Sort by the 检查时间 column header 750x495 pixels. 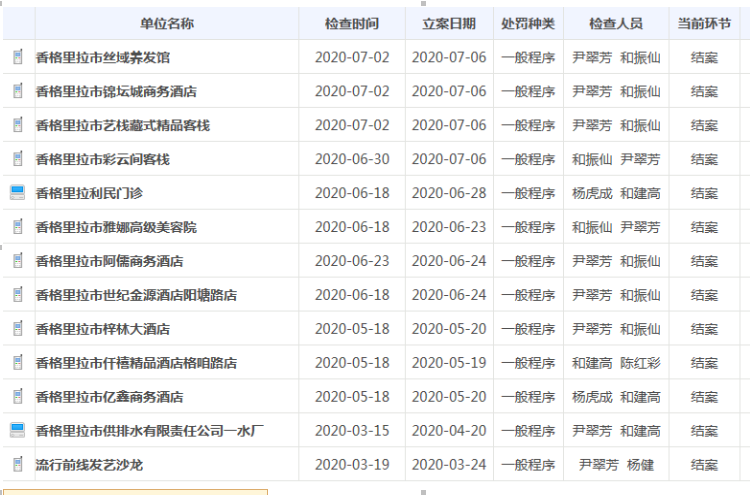click(352, 23)
